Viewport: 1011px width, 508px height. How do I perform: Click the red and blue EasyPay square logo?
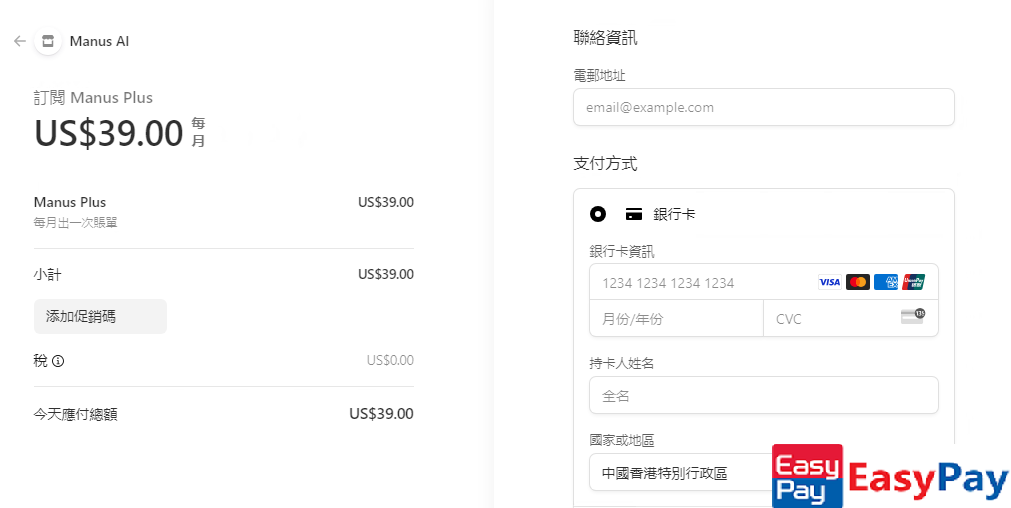pyautogui.click(x=807, y=476)
